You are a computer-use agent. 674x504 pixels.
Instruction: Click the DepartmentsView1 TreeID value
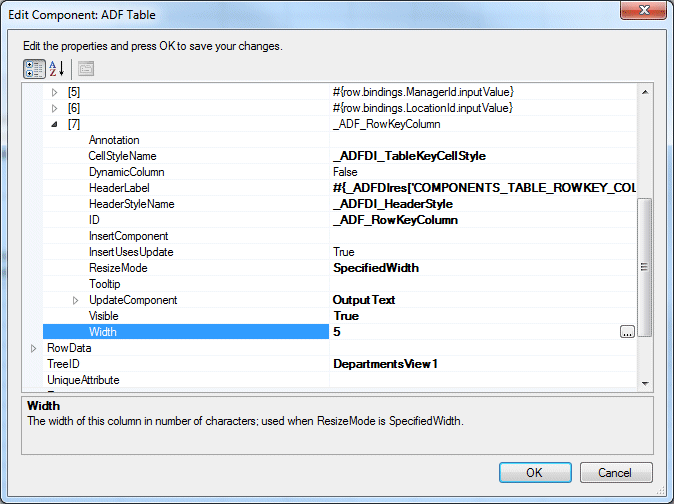(x=385, y=364)
